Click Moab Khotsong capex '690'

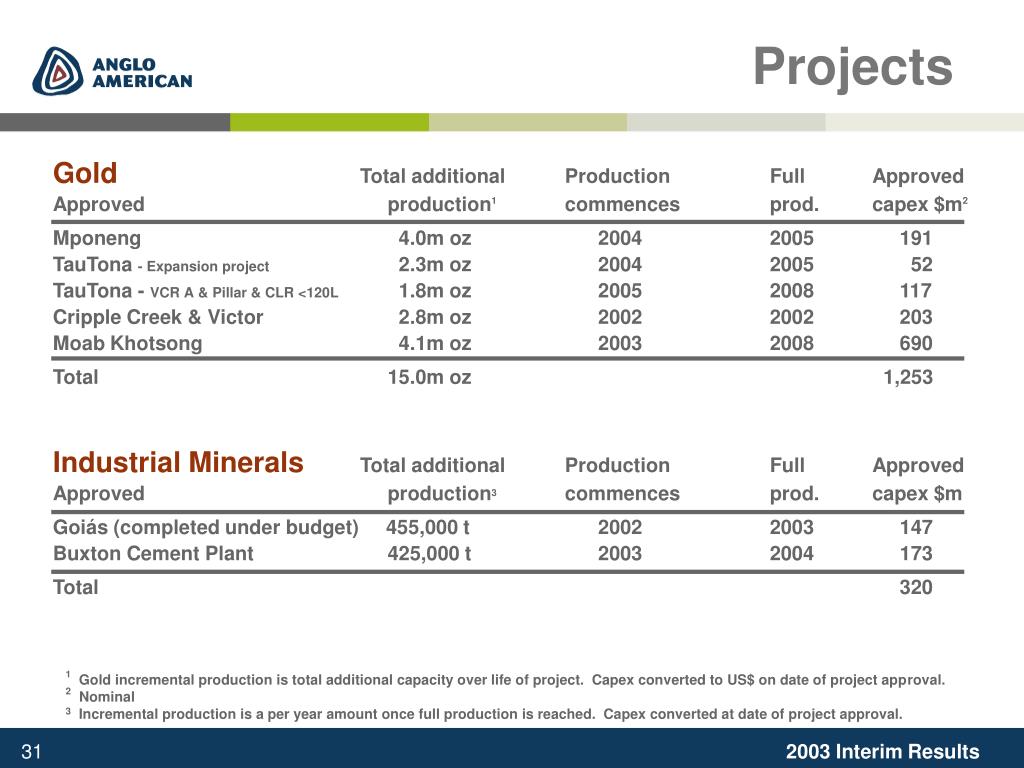(x=916, y=343)
